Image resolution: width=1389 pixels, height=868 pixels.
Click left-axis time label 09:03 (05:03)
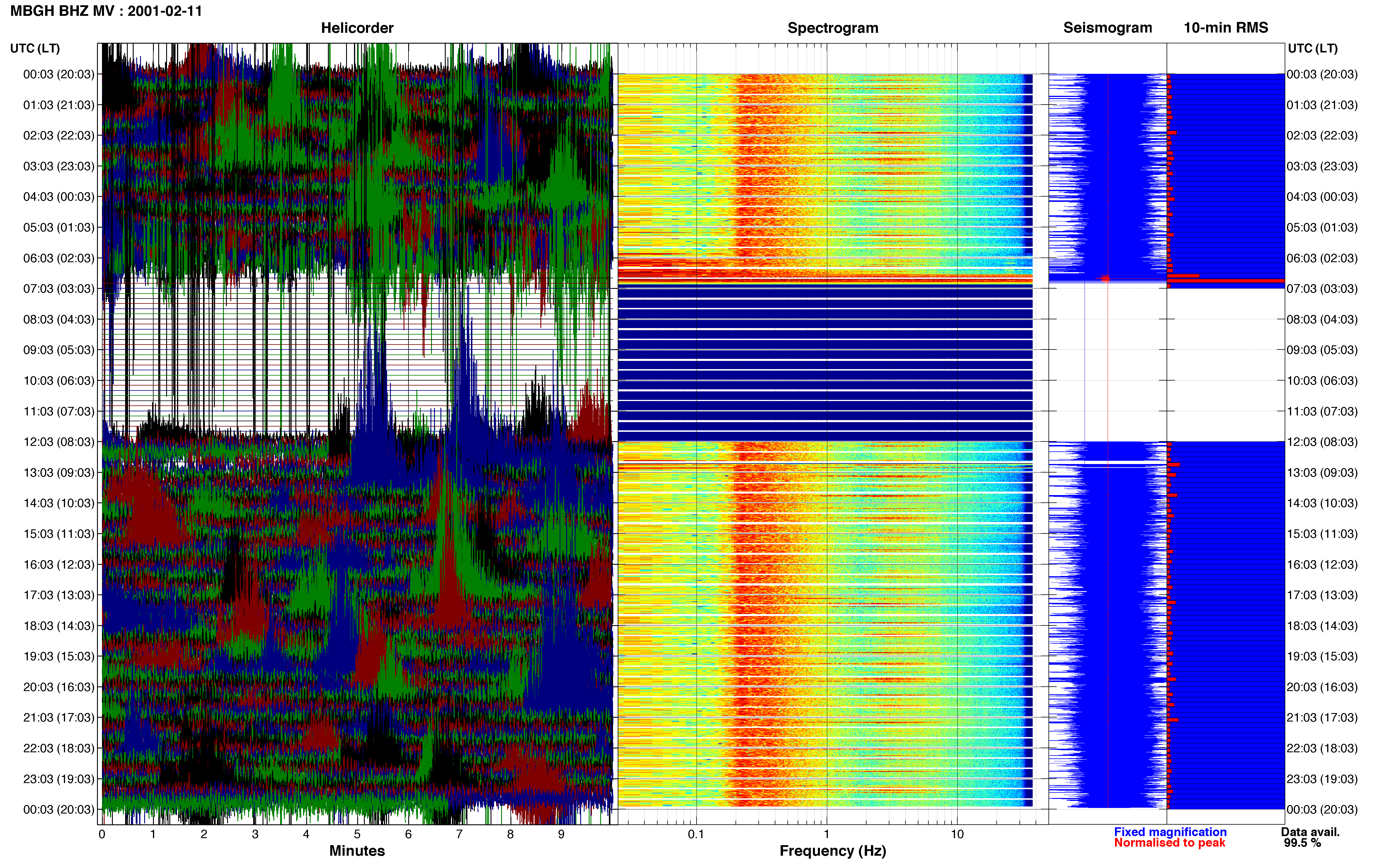point(59,349)
